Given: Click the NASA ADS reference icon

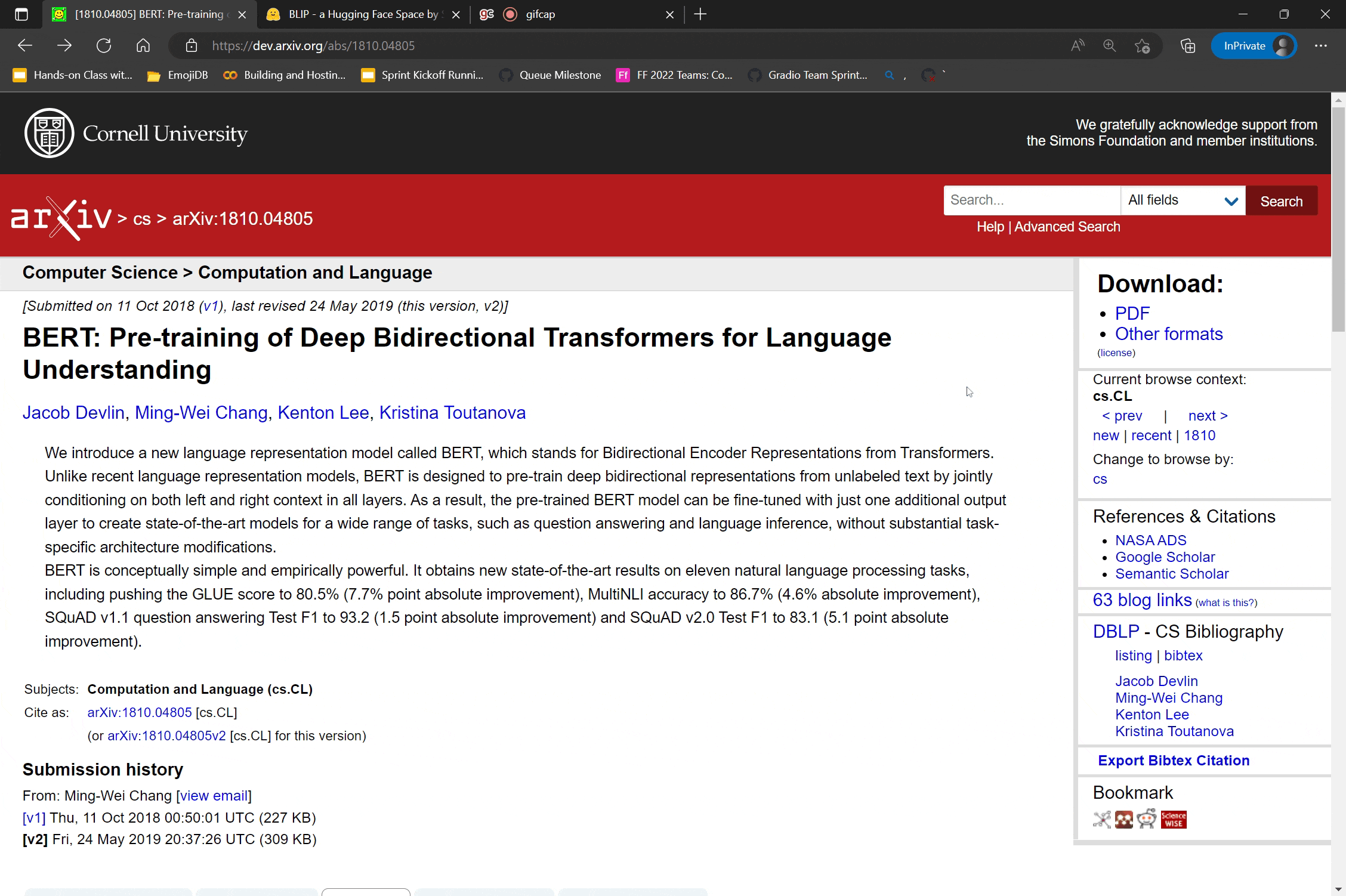Looking at the screenshot, I should coord(1150,540).
